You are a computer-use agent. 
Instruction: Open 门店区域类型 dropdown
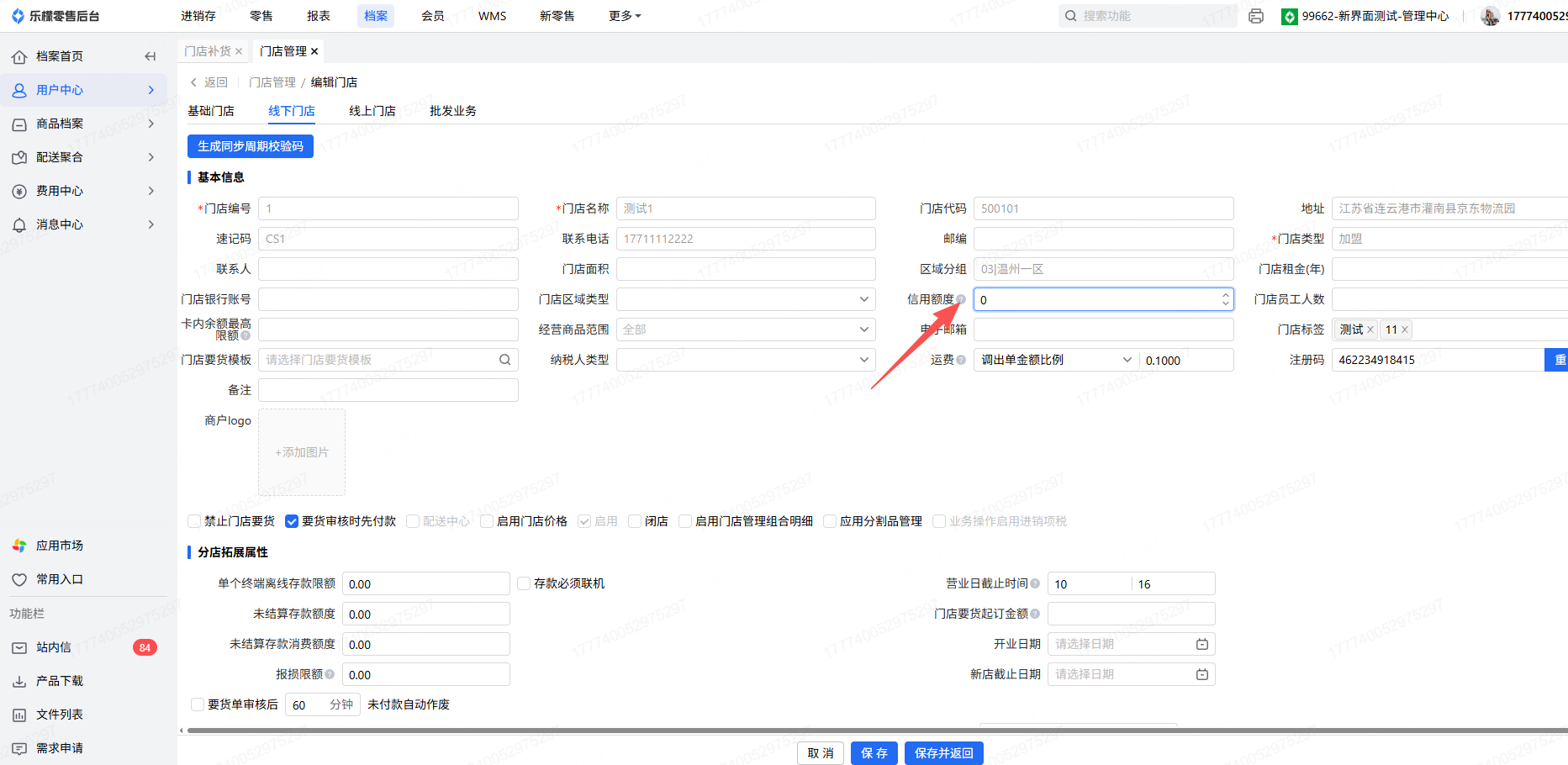746,299
